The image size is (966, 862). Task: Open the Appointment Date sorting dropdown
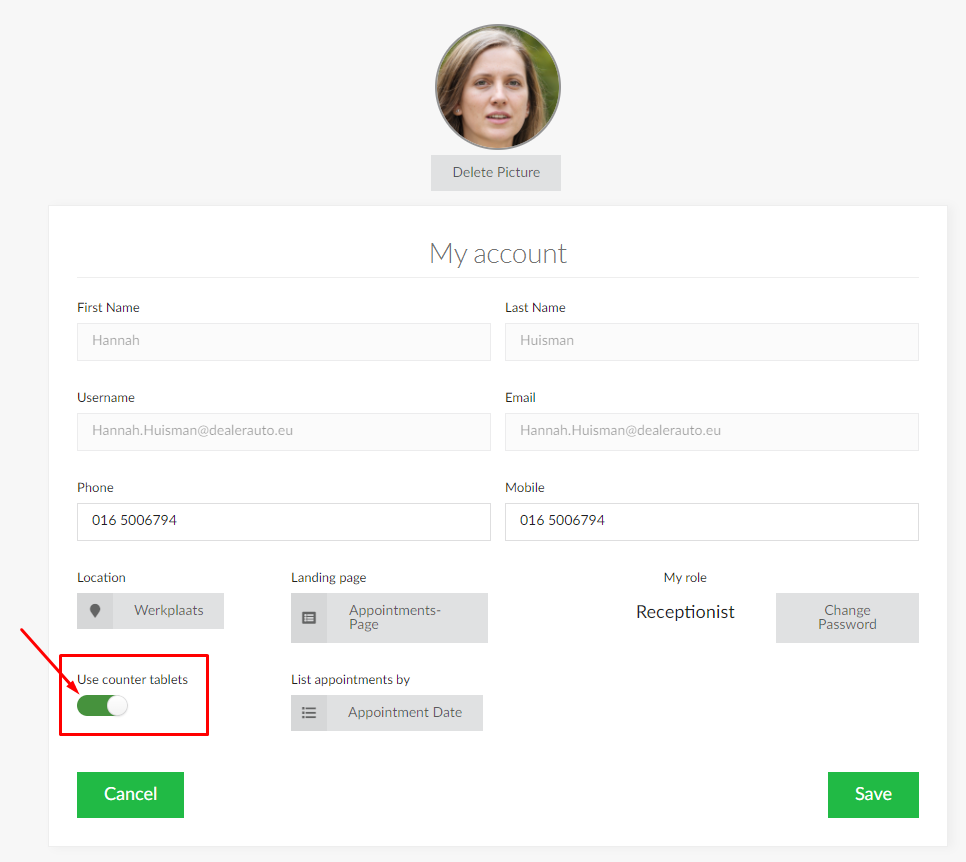click(404, 713)
